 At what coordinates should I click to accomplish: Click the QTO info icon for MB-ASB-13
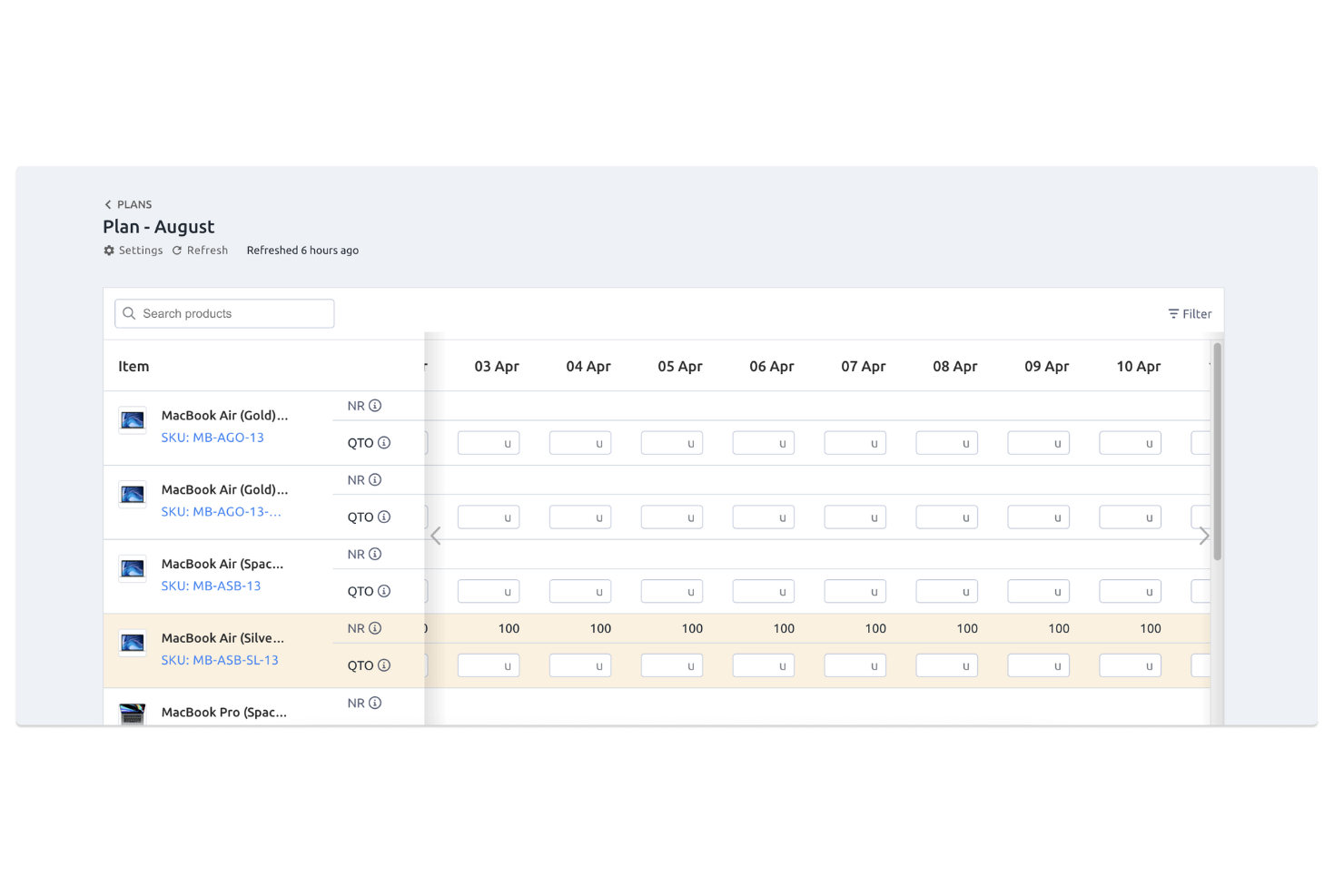pos(382,591)
